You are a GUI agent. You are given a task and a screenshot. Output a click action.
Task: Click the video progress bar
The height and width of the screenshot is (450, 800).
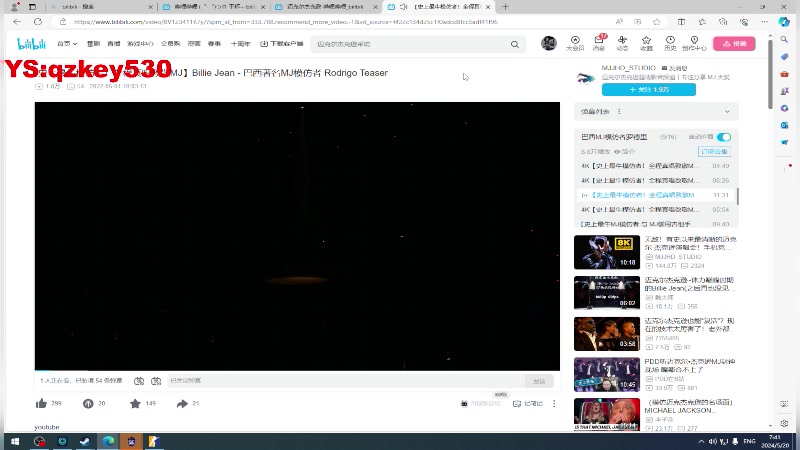(297, 370)
